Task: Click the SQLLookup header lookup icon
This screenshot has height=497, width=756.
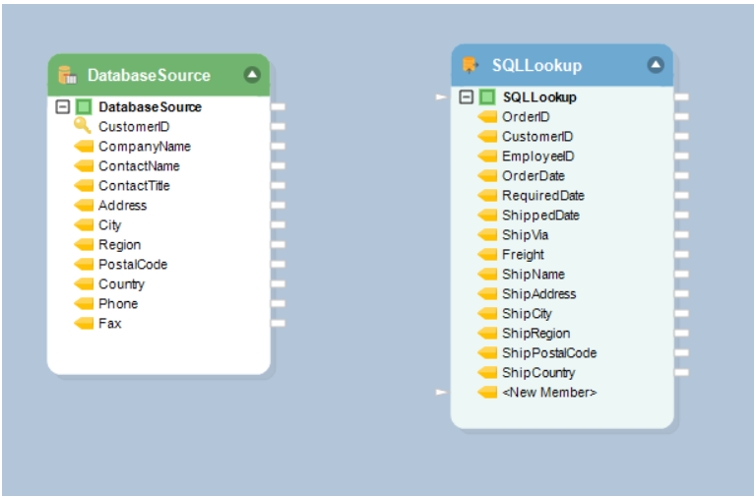Action: click(471, 65)
